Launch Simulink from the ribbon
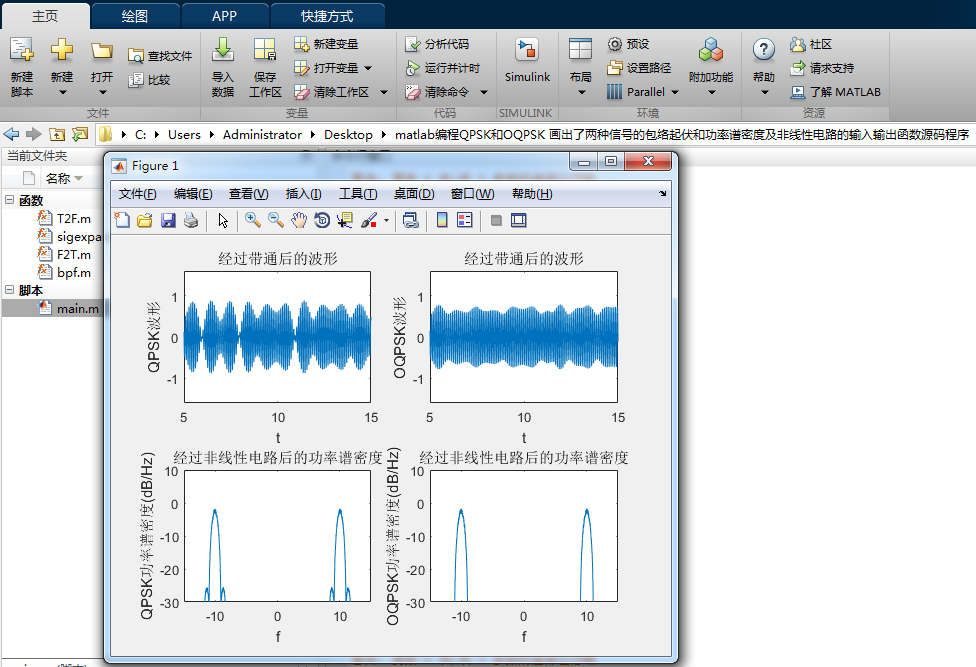Viewport: 976px width, 667px height. [527, 60]
